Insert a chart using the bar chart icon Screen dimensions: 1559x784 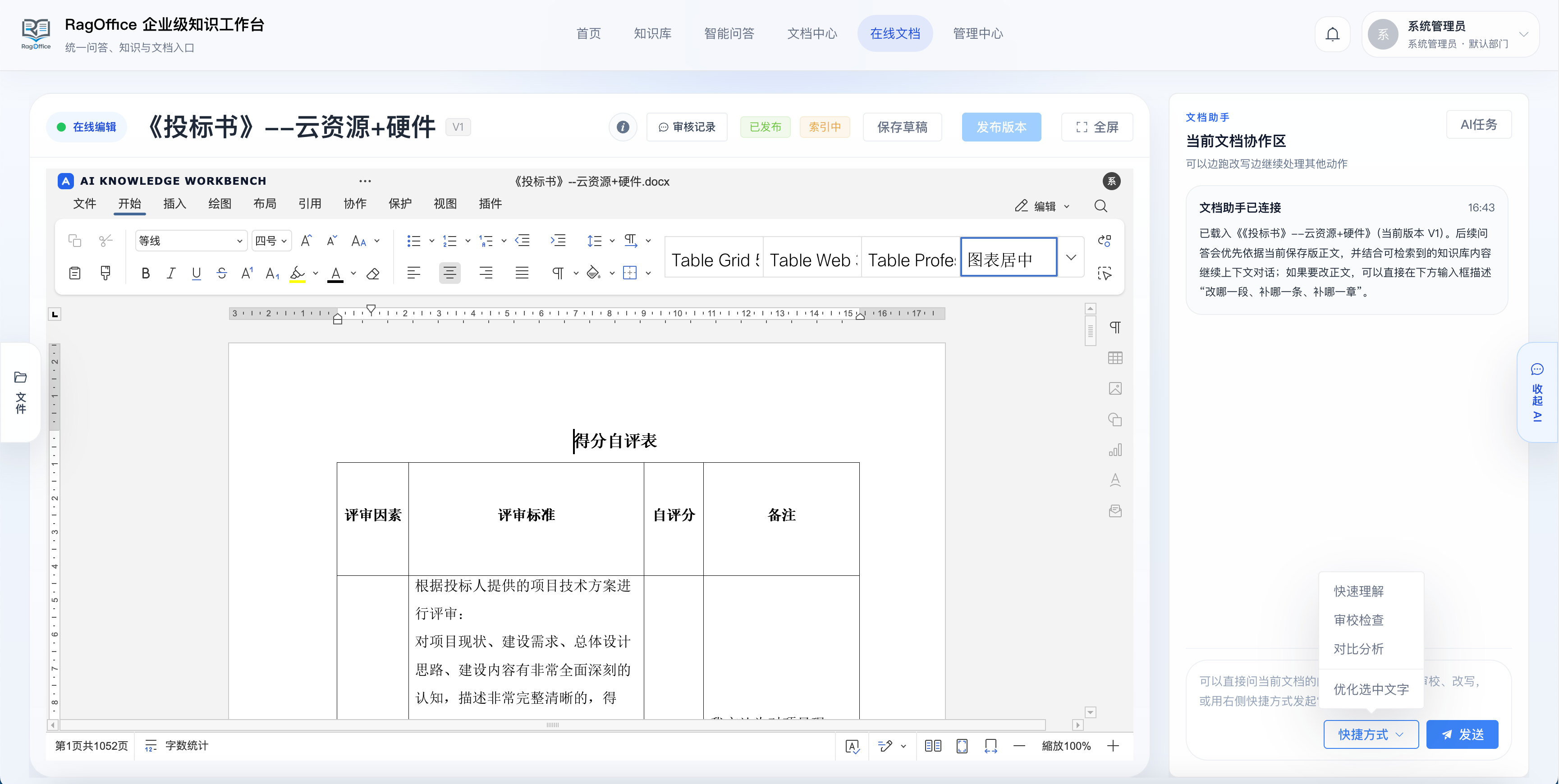pos(1115,450)
